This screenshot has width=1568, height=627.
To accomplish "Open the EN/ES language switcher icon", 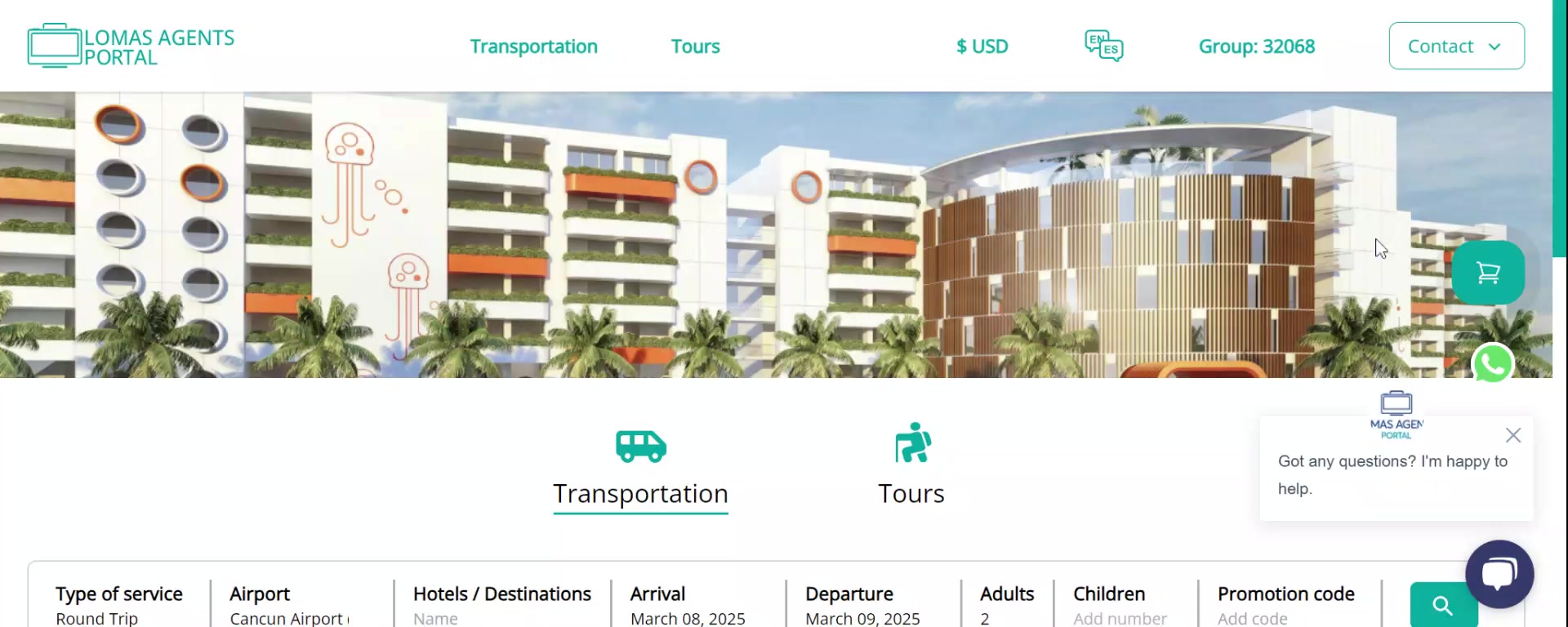I will (x=1103, y=46).
